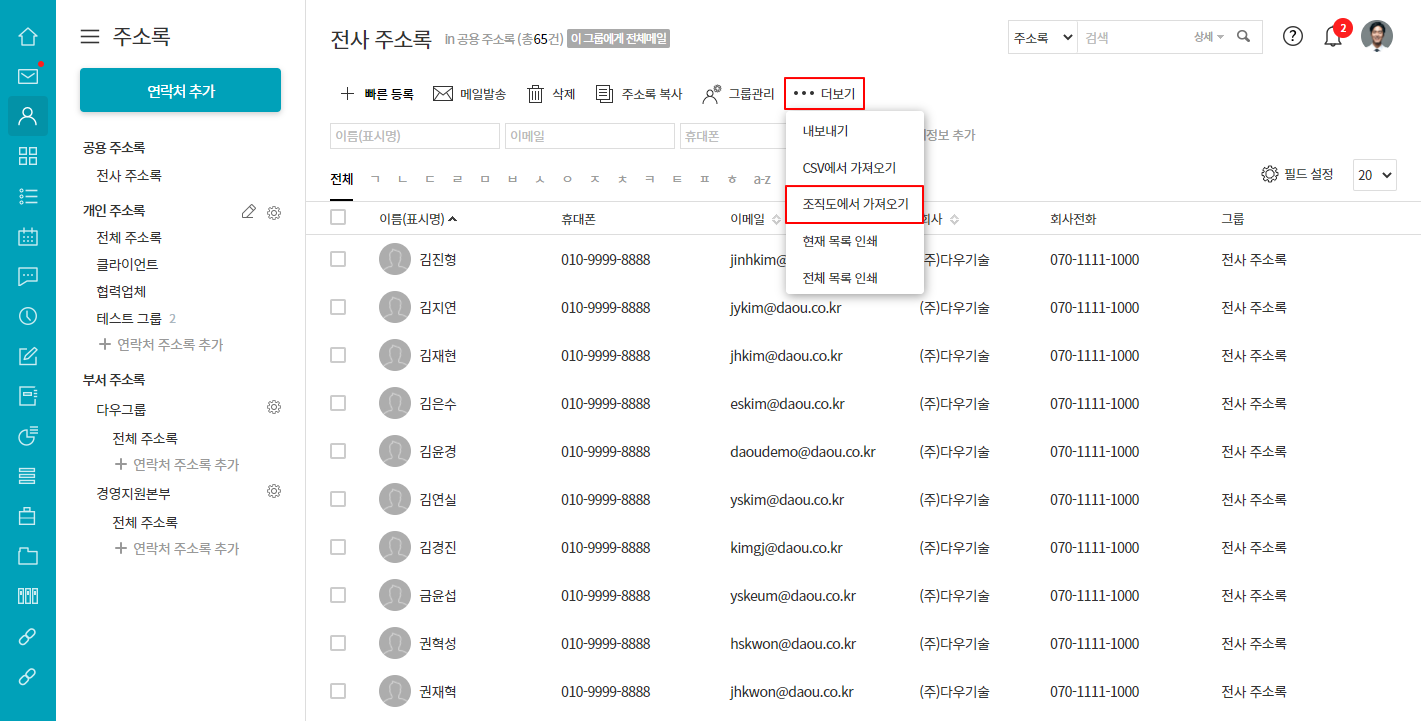Image resolution: width=1421 pixels, height=721 pixels.
Task: Select 내보내기 in the dropdown menu
Action: [x=825, y=131]
